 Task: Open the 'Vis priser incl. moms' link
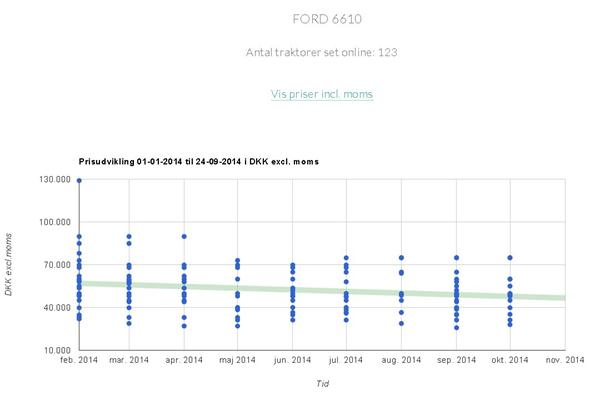322,94
